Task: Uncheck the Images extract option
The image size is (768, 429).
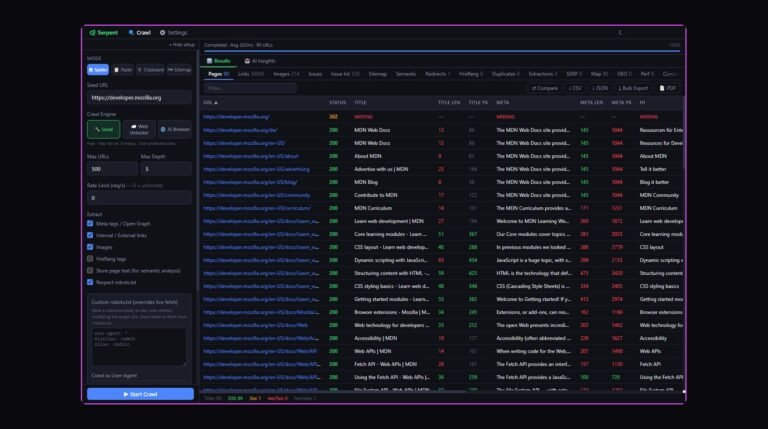Action: pos(90,247)
